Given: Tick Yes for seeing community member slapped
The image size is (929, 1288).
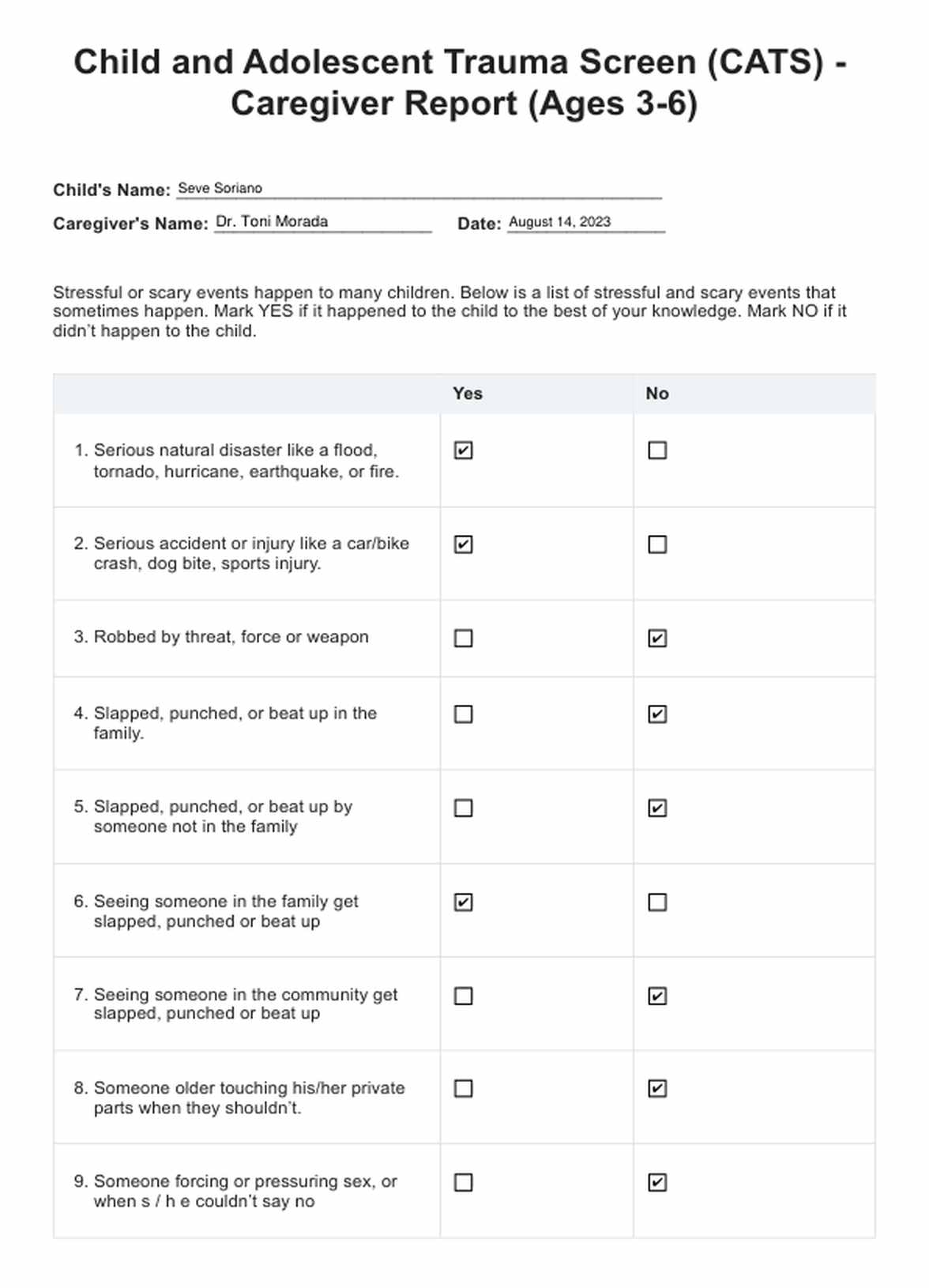Looking at the screenshot, I should 464,996.
